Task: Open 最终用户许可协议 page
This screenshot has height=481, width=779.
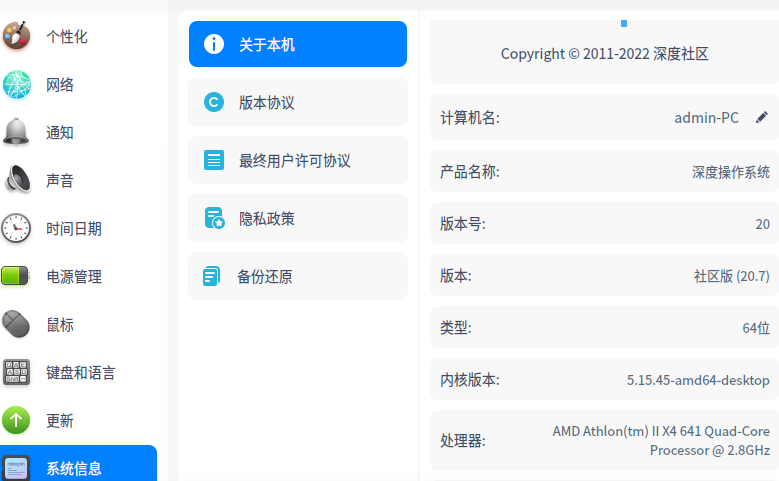Action: click(x=298, y=160)
